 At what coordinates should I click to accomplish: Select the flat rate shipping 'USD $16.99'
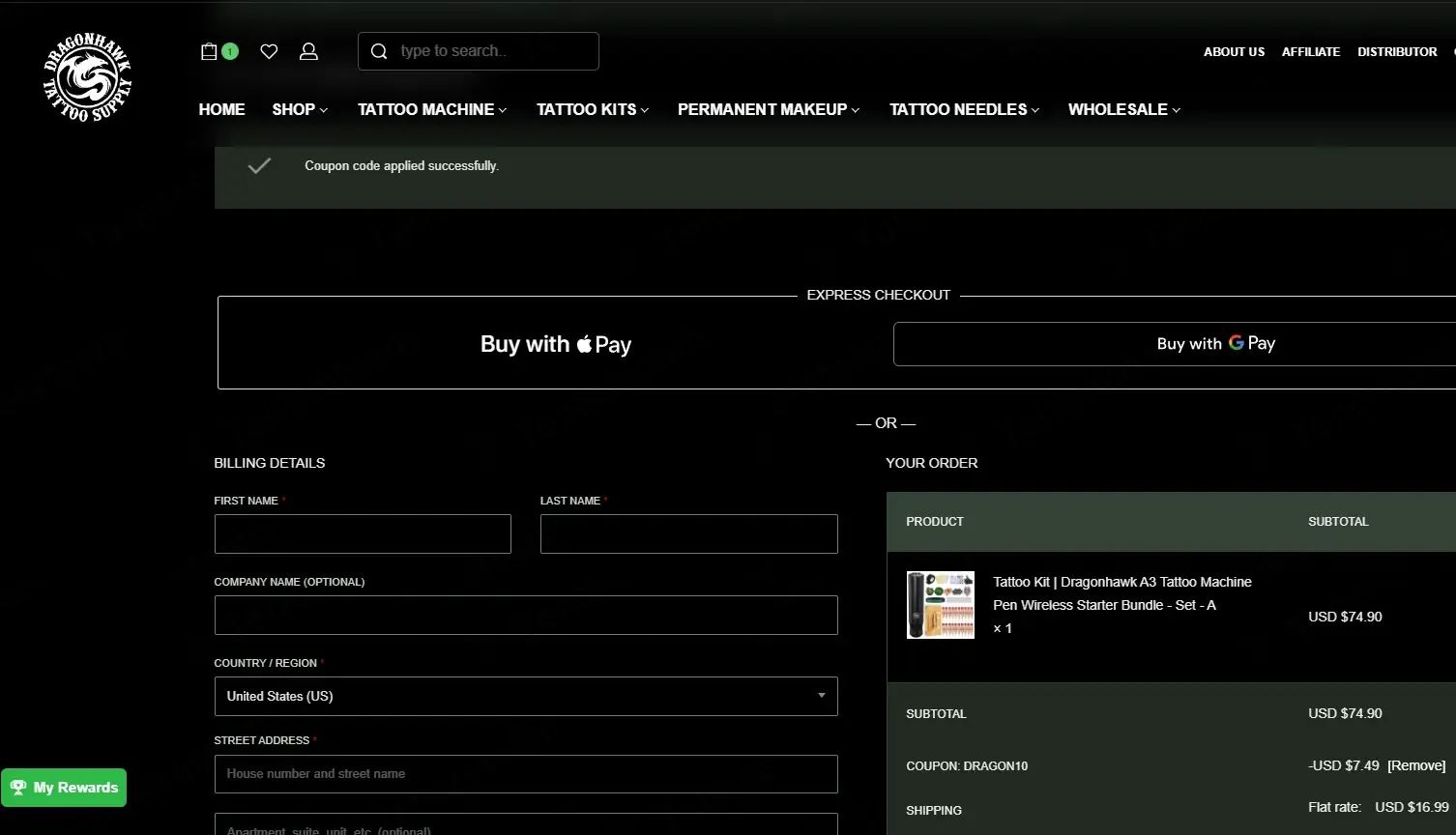click(1412, 807)
